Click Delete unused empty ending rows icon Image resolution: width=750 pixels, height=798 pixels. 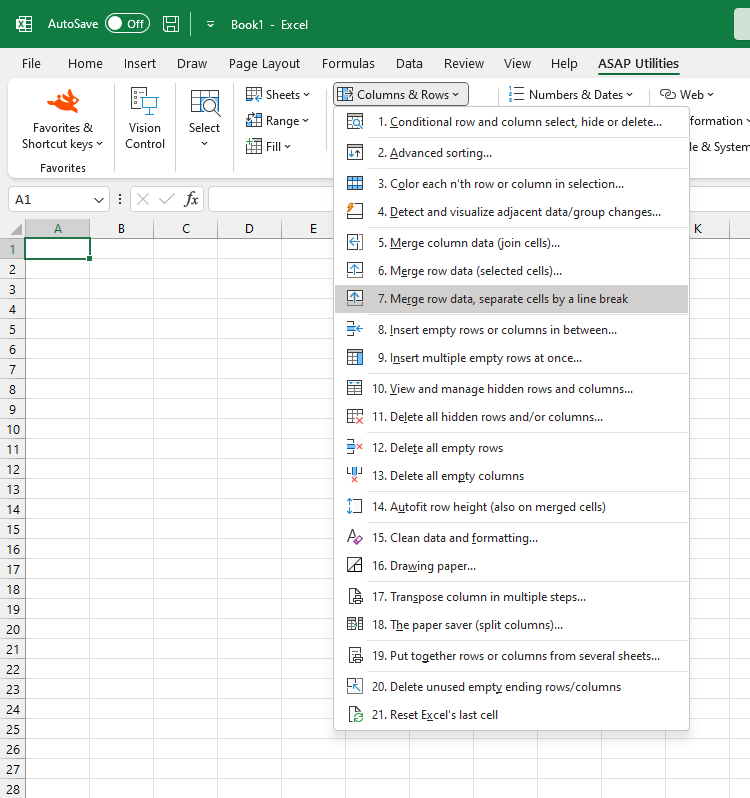(355, 687)
